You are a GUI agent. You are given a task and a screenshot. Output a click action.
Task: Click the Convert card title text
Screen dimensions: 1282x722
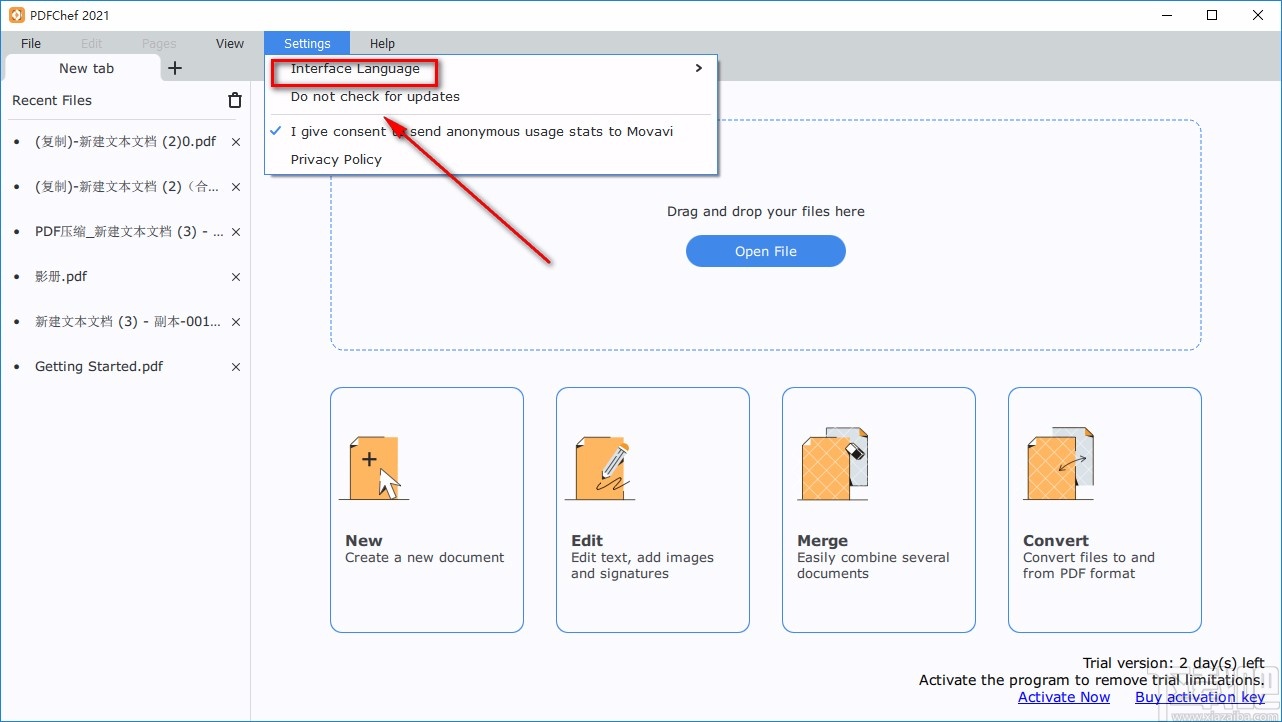click(1056, 541)
